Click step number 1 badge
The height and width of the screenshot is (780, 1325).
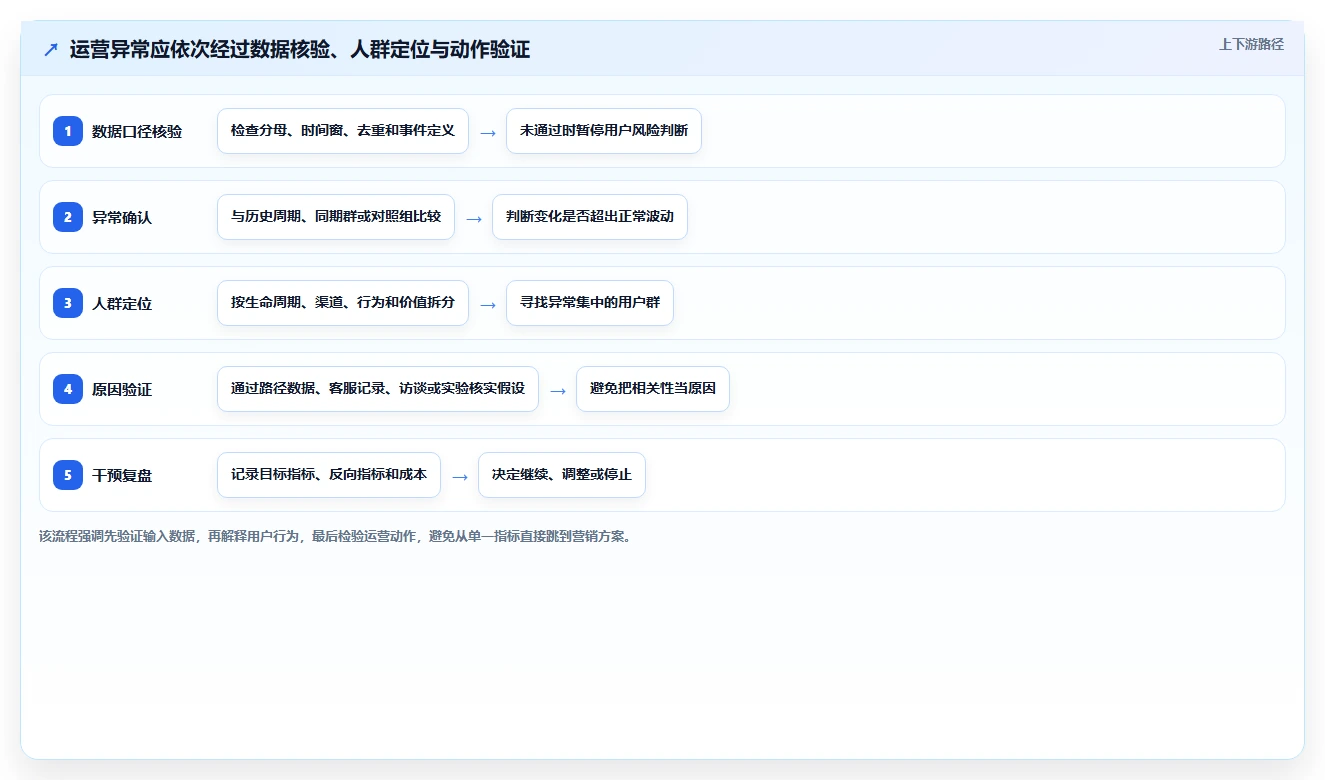click(x=68, y=131)
